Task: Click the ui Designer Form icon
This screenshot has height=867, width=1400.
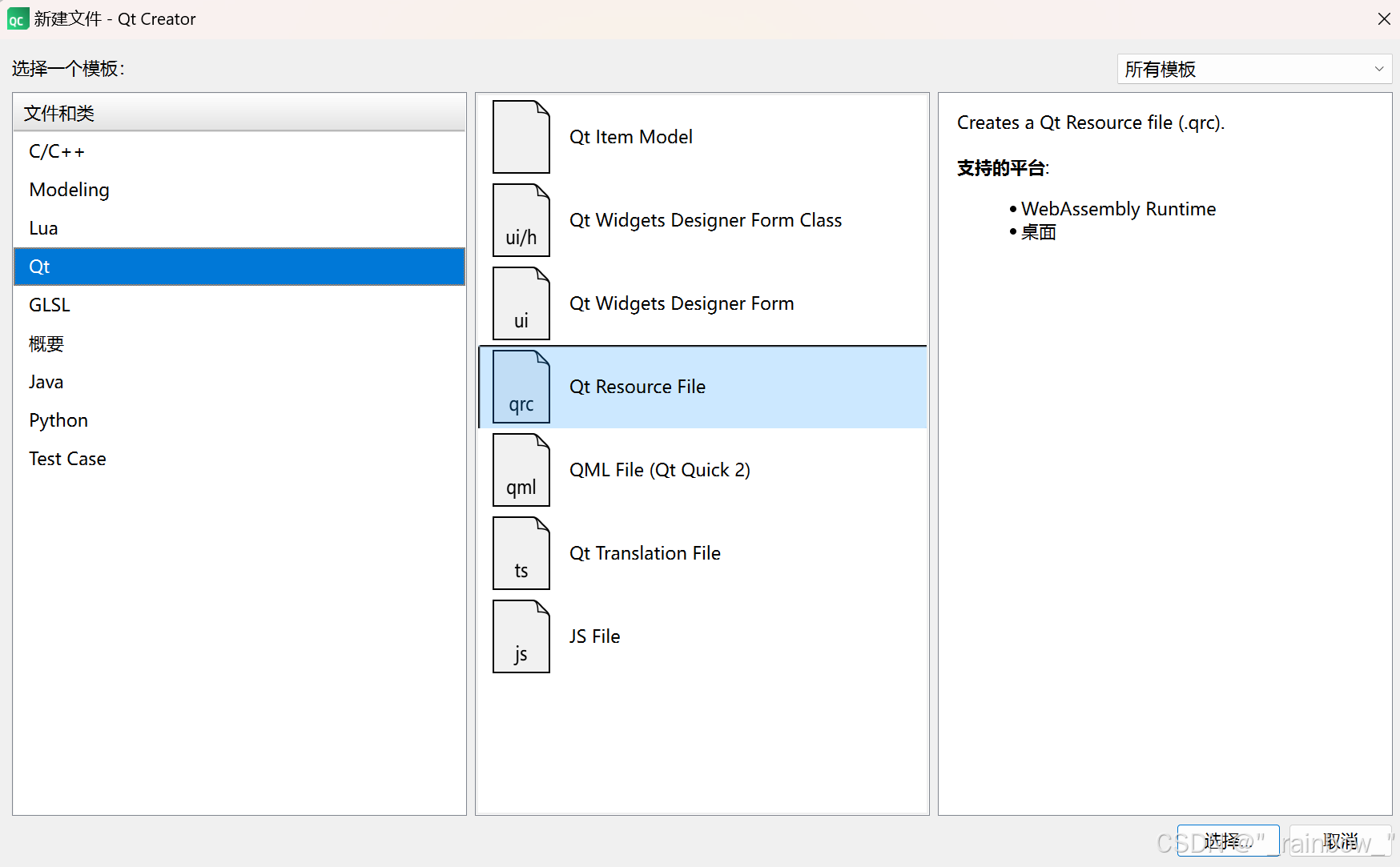Action: pos(521,303)
